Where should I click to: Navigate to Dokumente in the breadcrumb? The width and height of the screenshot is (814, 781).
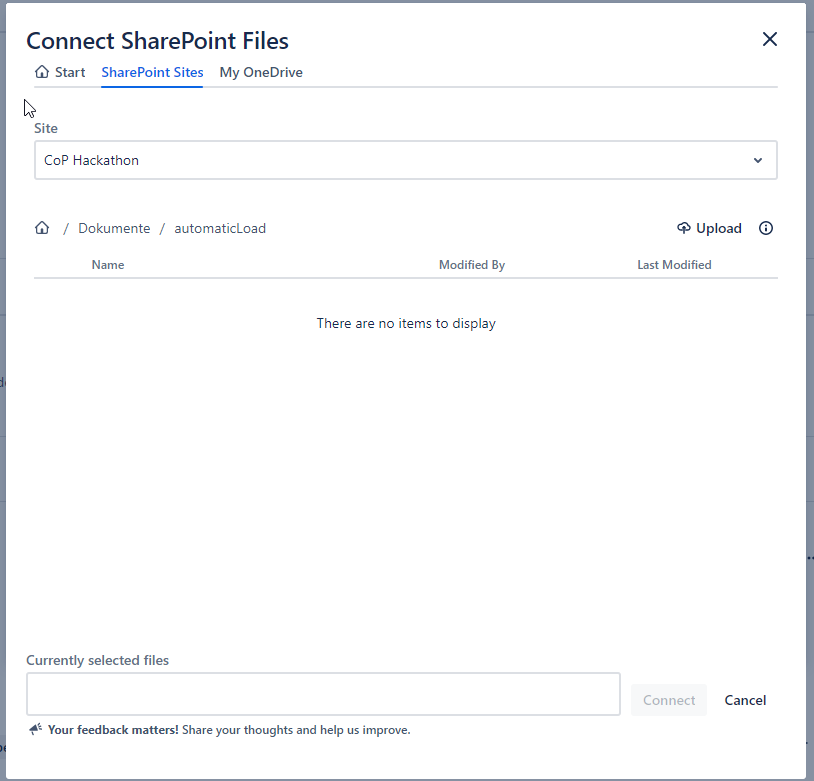(114, 228)
